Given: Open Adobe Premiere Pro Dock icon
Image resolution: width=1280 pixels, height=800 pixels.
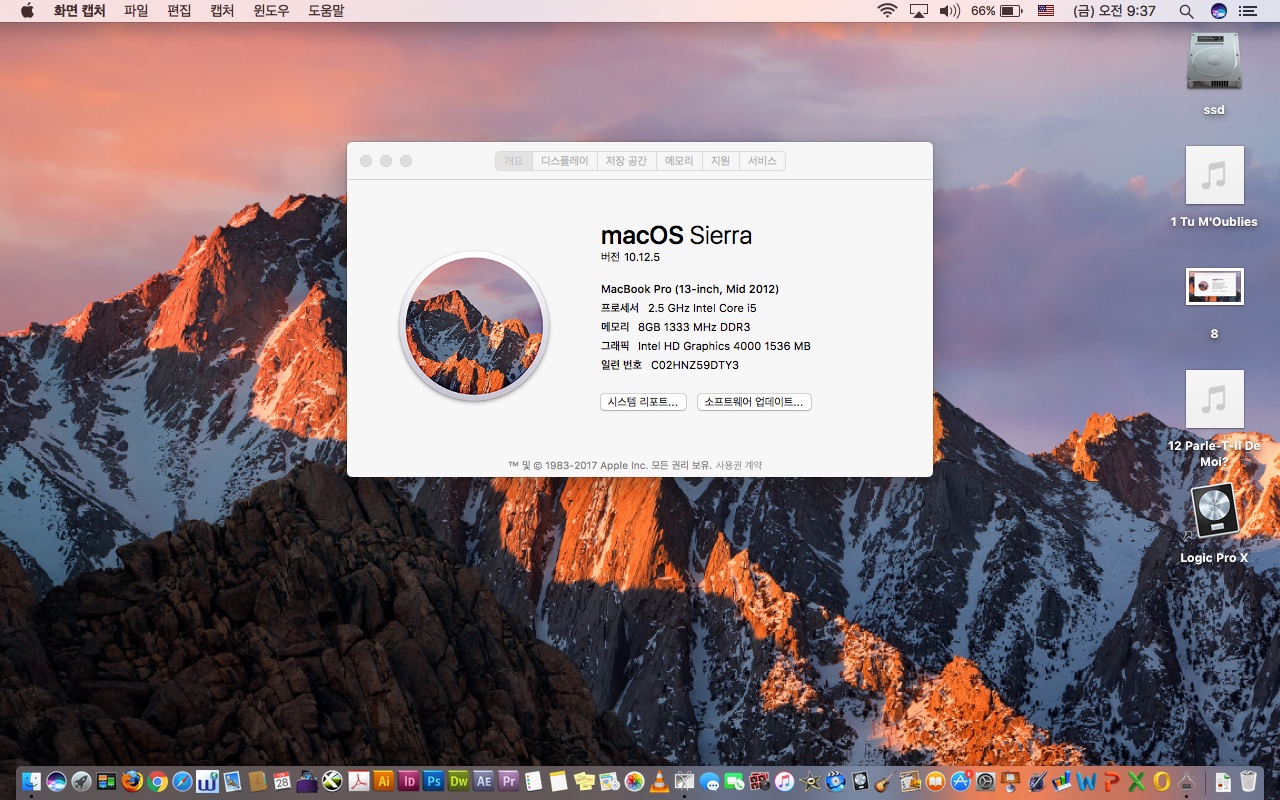Looking at the screenshot, I should click(x=508, y=782).
